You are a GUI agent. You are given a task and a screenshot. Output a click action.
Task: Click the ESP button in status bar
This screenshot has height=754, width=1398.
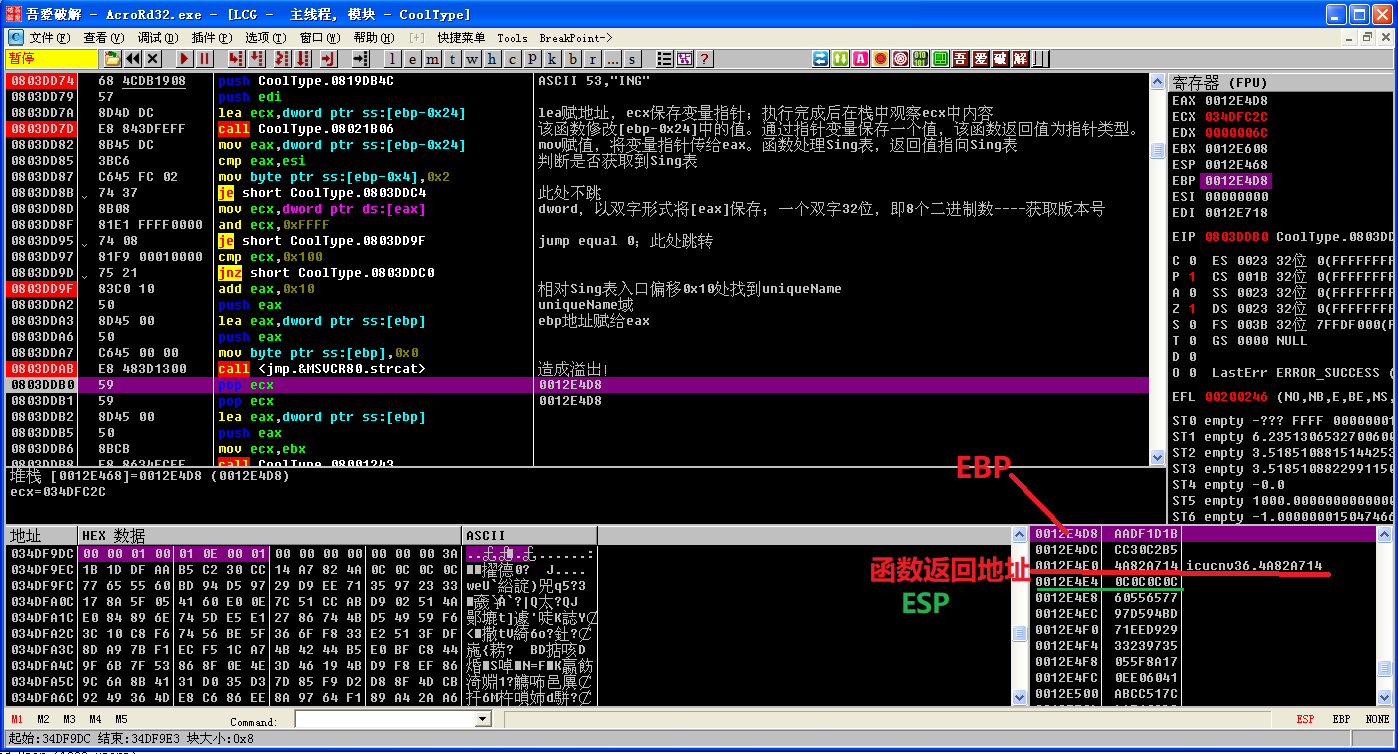[x=1307, y=718]
